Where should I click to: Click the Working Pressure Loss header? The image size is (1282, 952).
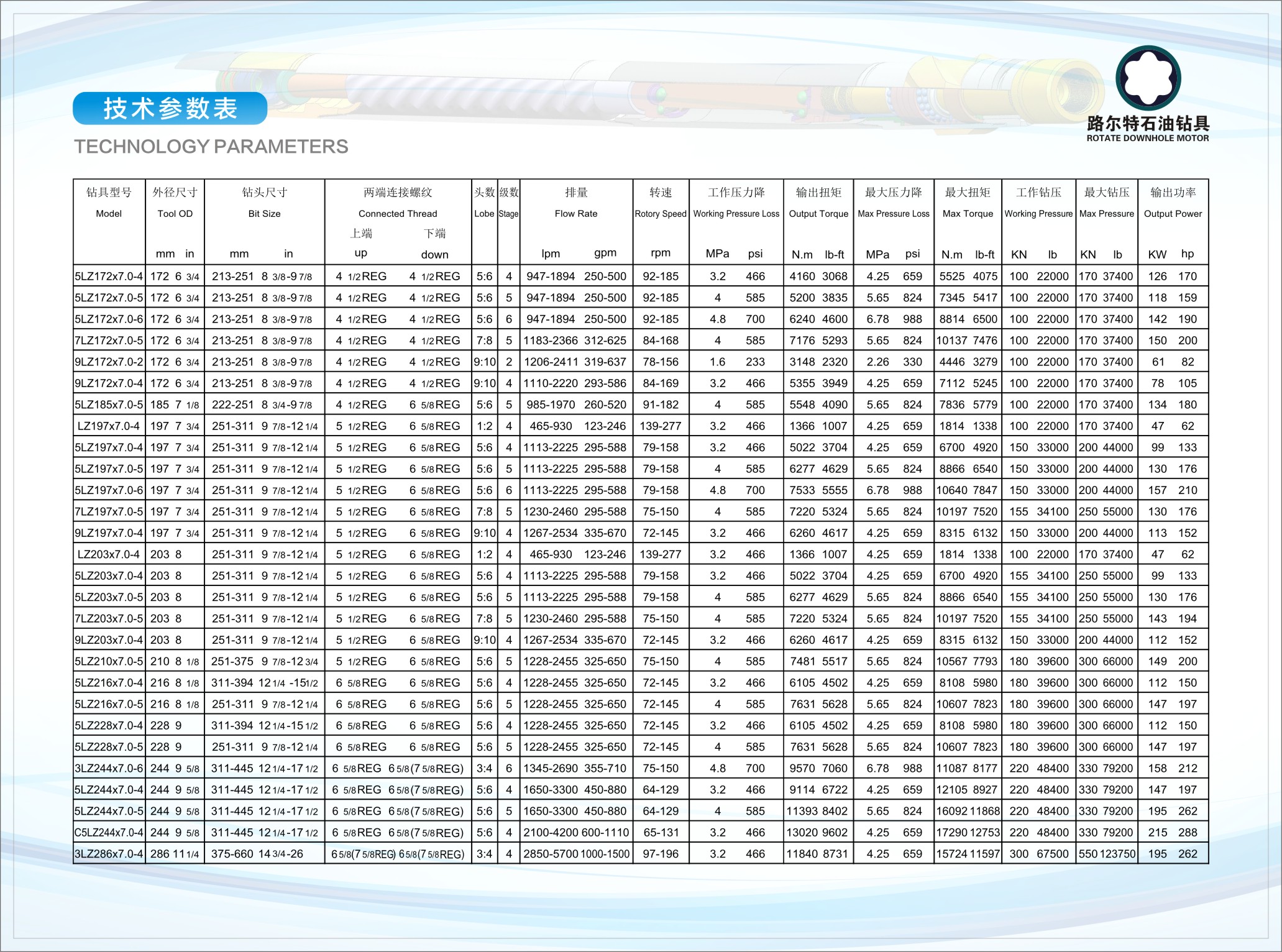(736, 214)
